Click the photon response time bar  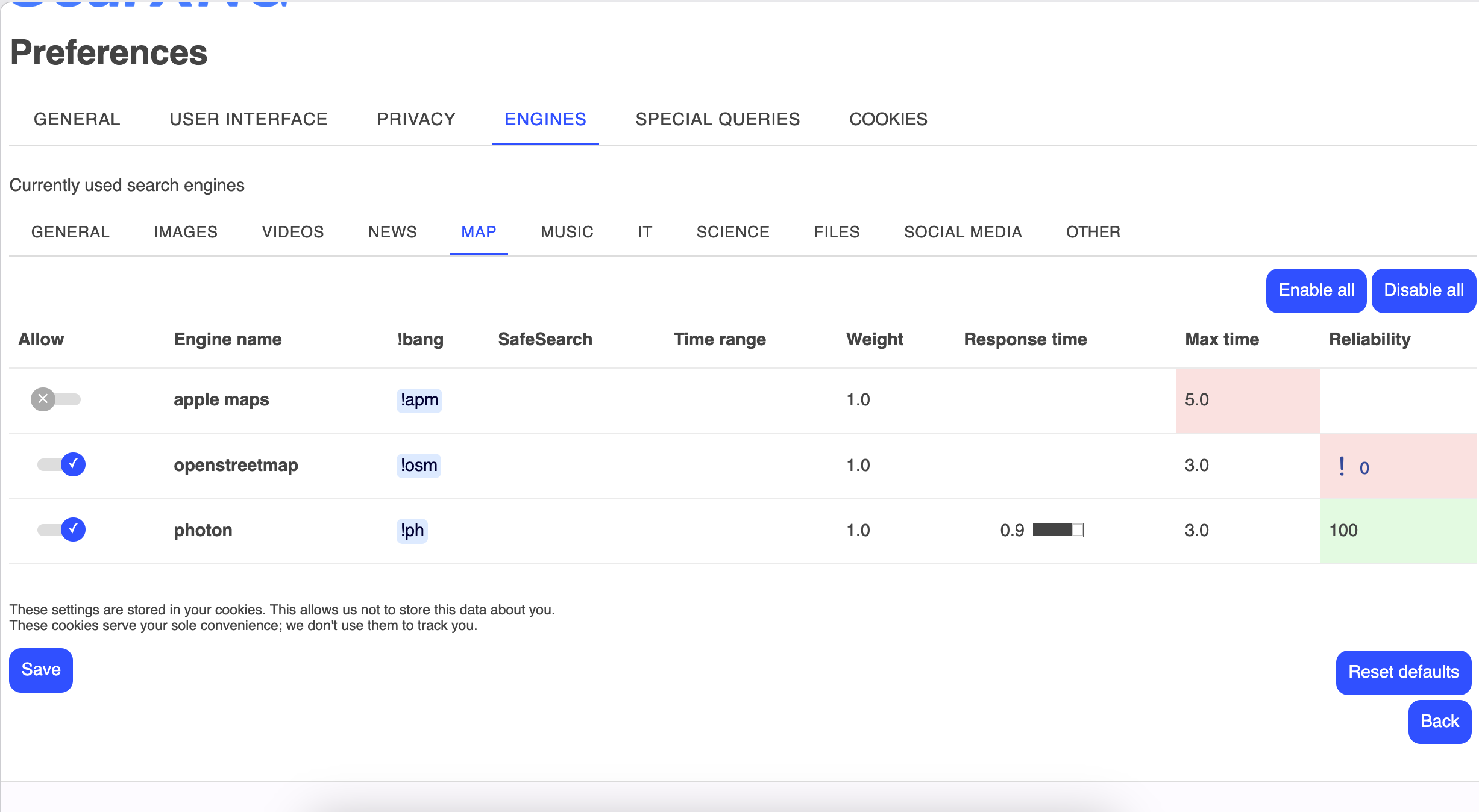[x=1058, y=530]
